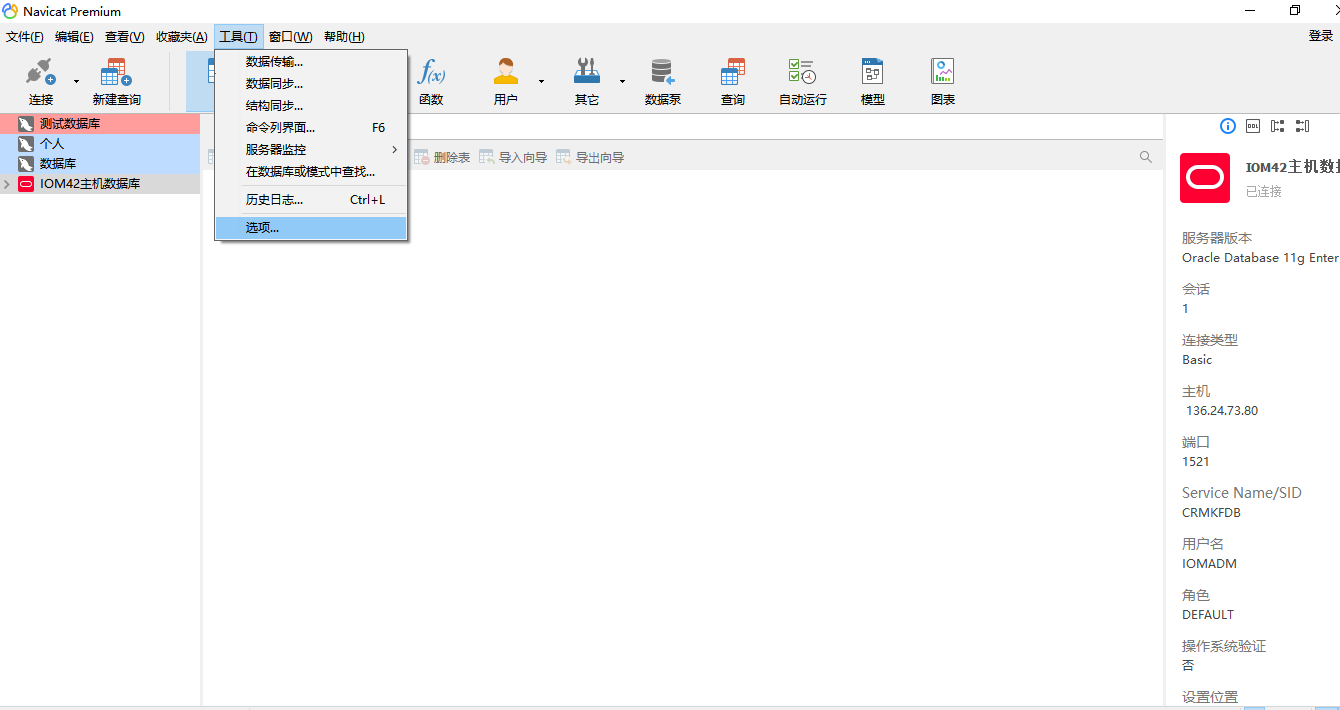
Task: Open the 模型 Model toolbar icon
Action: 871,80
